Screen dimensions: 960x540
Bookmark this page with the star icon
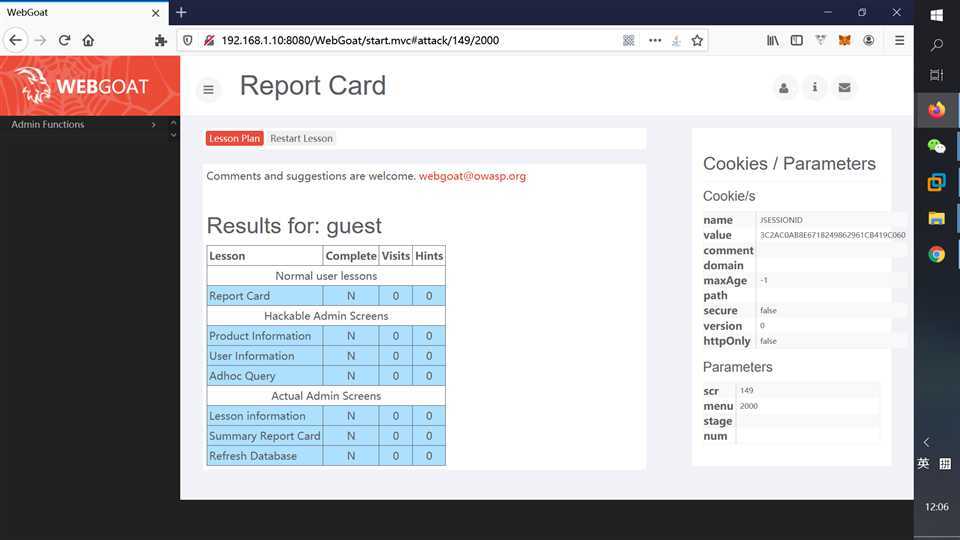(697, 40)
